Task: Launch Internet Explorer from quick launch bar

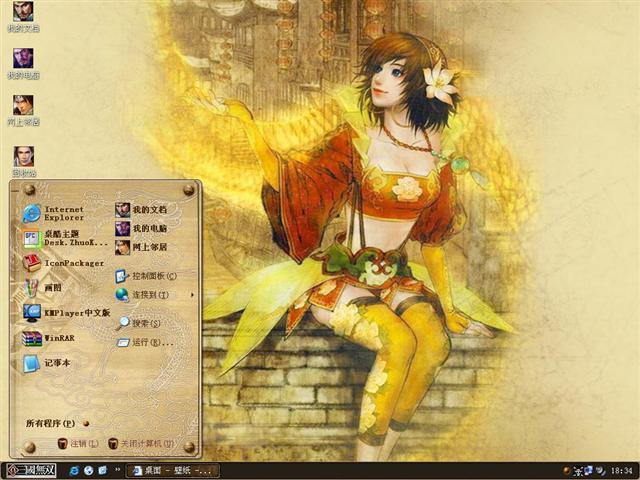Action: coord(74,471)
